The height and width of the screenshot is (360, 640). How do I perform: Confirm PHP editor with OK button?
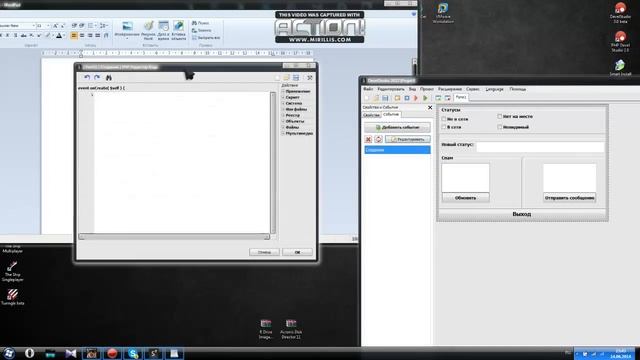coord(297,252)
